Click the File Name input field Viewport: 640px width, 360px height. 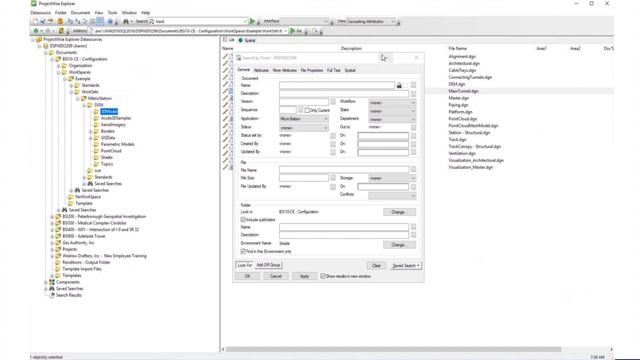[344, 169]
